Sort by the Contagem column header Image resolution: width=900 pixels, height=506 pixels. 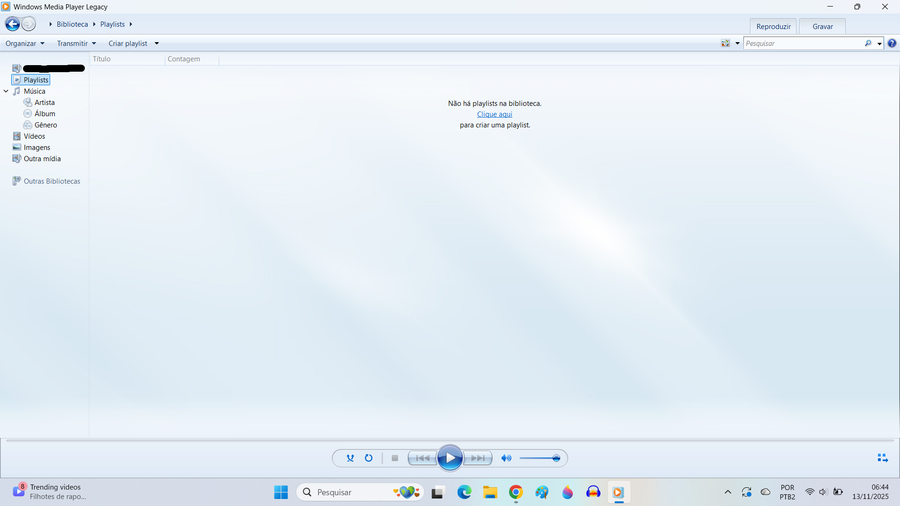(x=192, y=59)
